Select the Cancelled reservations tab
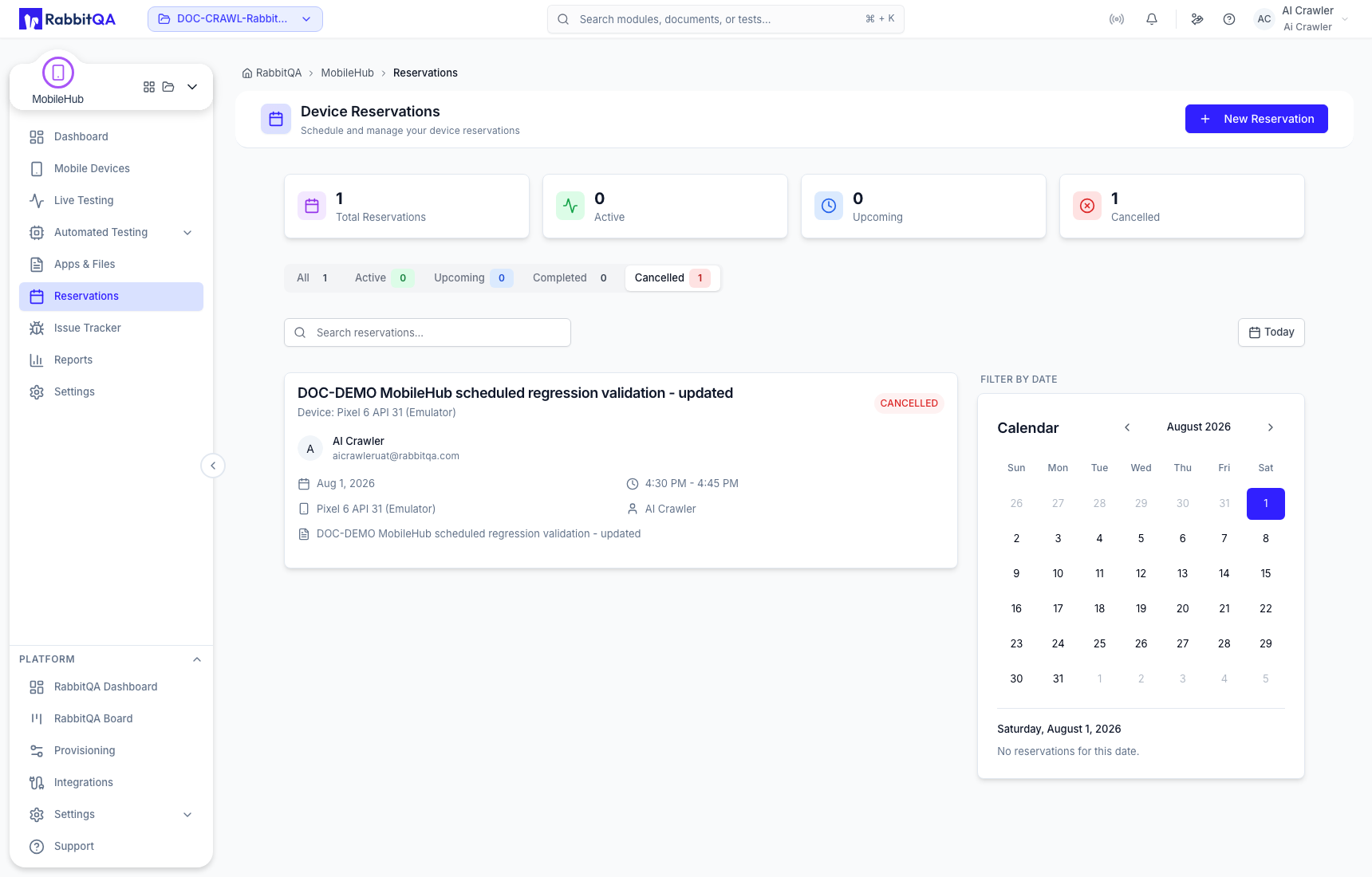The image size is (1372, 877). 672,278
